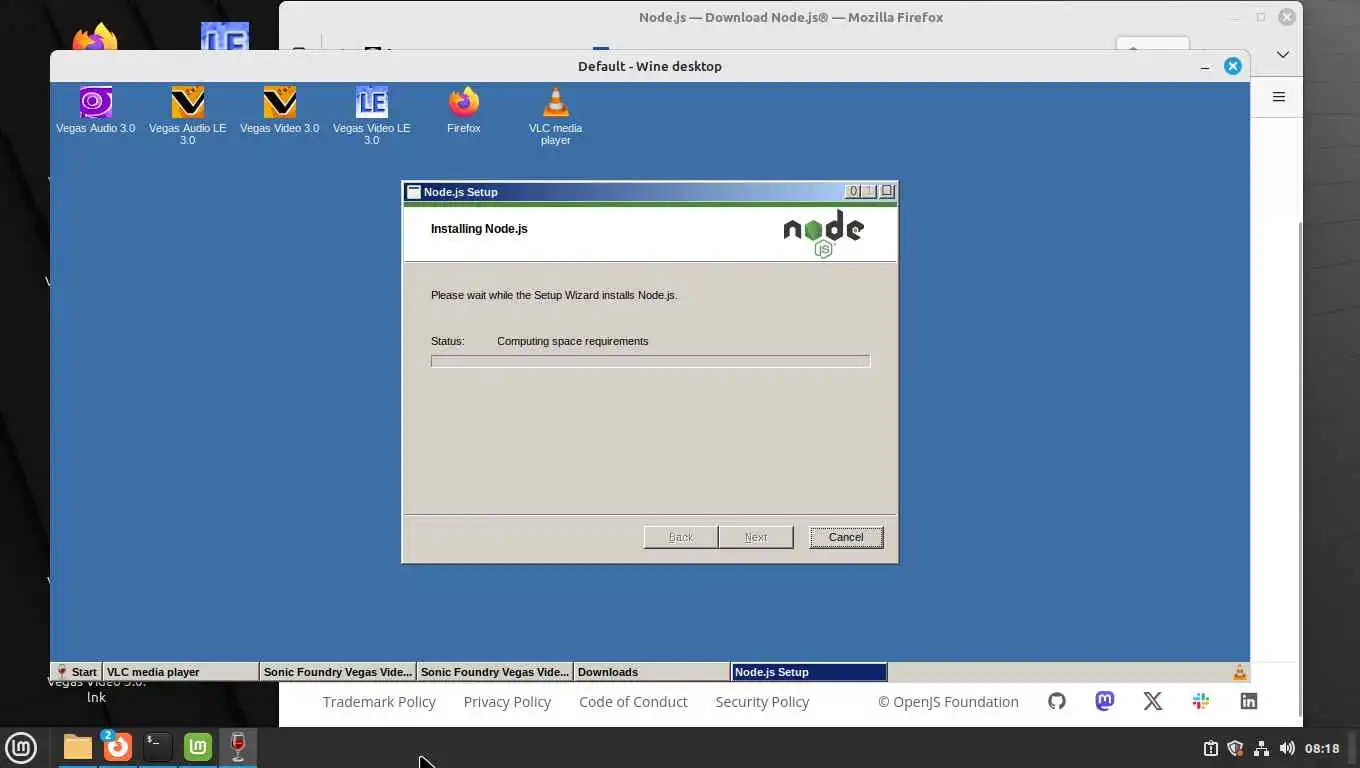The width and height of the screenshot is (1360, 768).
Task: Open Firefox icon on Wine desktop
Action: pos(464,110)
